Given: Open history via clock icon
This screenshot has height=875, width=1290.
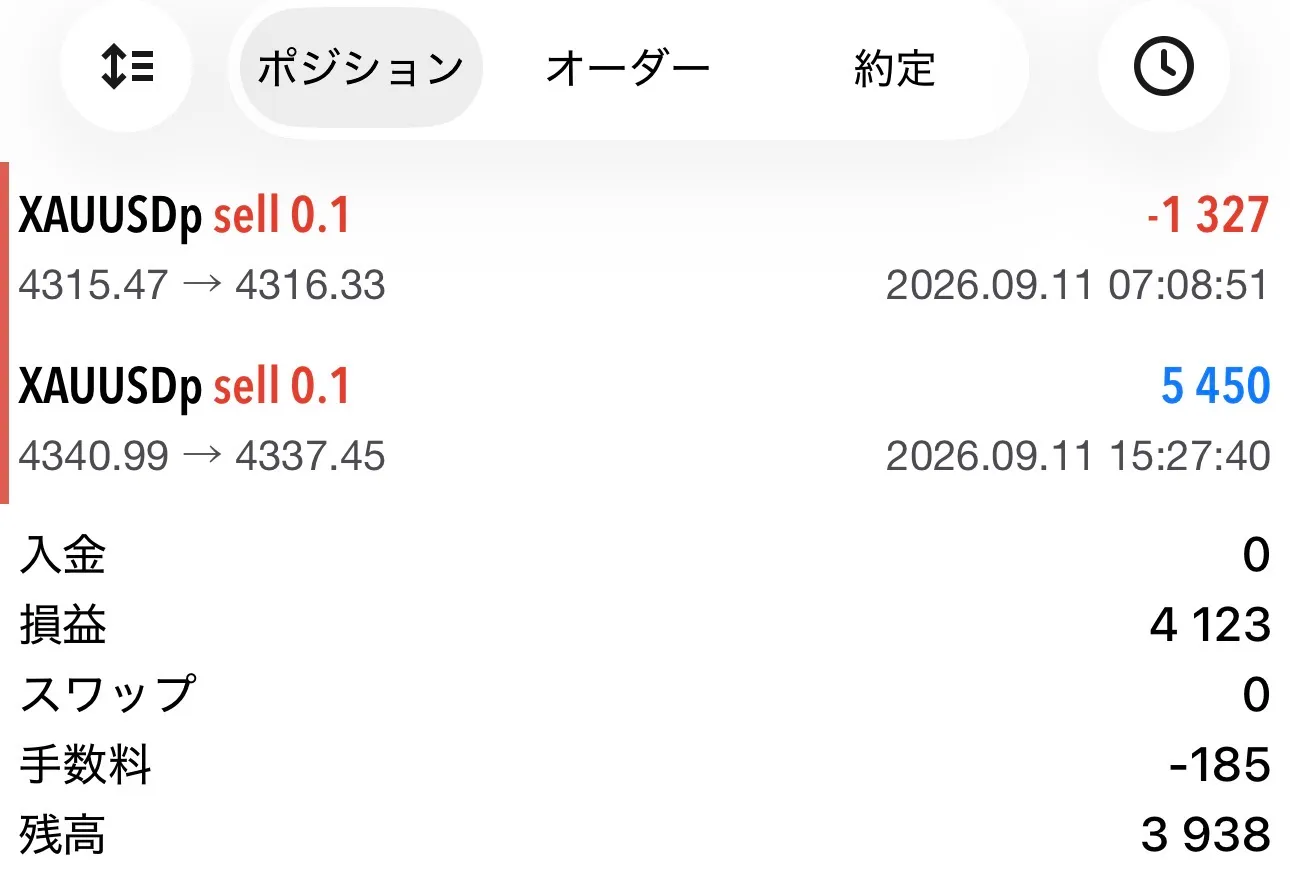Looking at the screenshot, I should point(1163,68).
